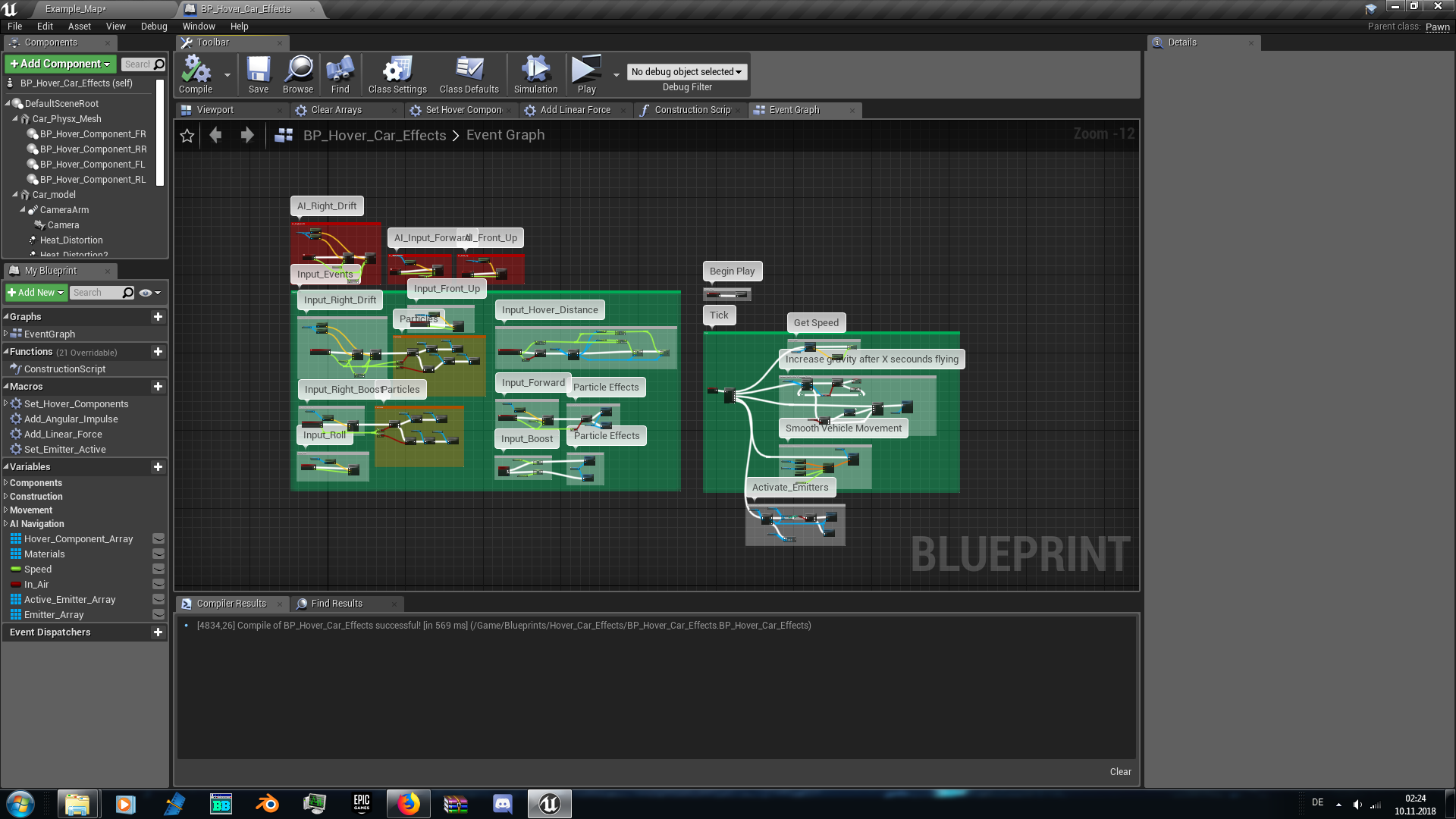
Task: Add new graph with plus icon
Action: coord(158,317)
